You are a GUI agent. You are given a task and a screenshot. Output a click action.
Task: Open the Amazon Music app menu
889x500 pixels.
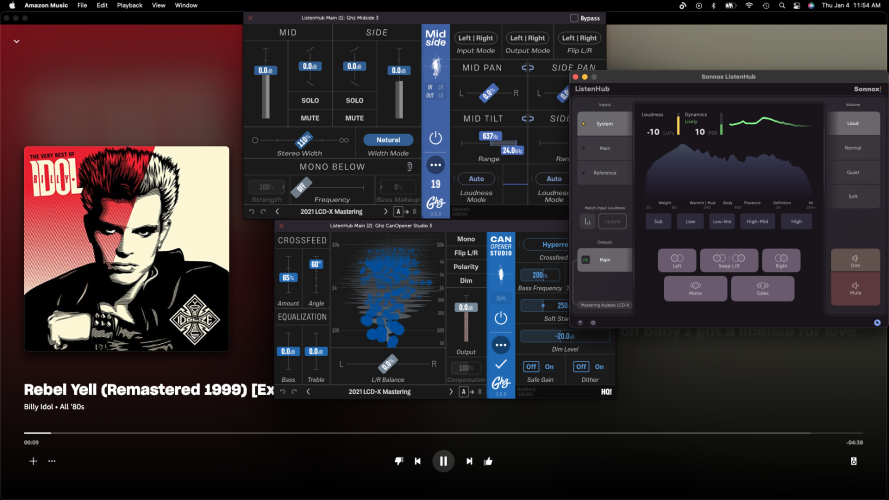click(x=46, y=5)
